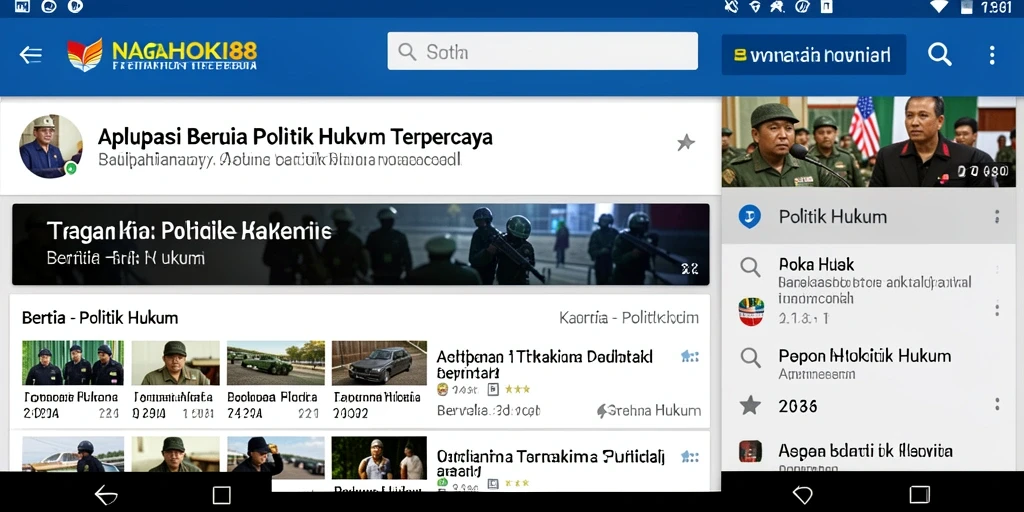The width and height of the screenshot is (1024, 512).
Task: Select the '2036' starred sidebar item
Action: 869,406
